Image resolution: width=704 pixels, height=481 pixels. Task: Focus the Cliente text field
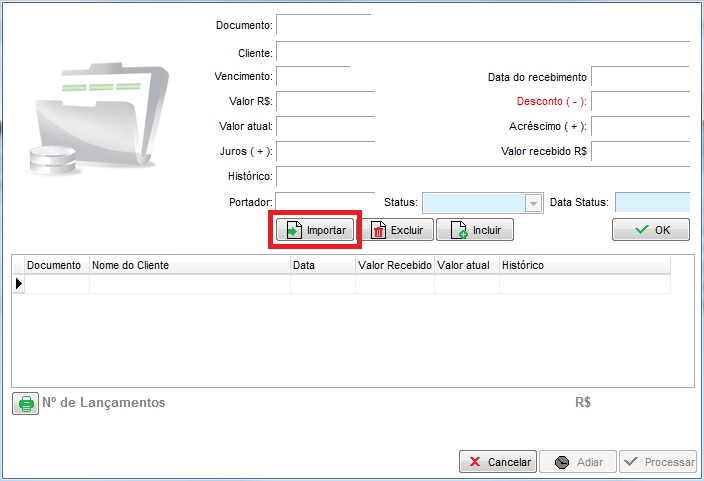click(482, 52)
